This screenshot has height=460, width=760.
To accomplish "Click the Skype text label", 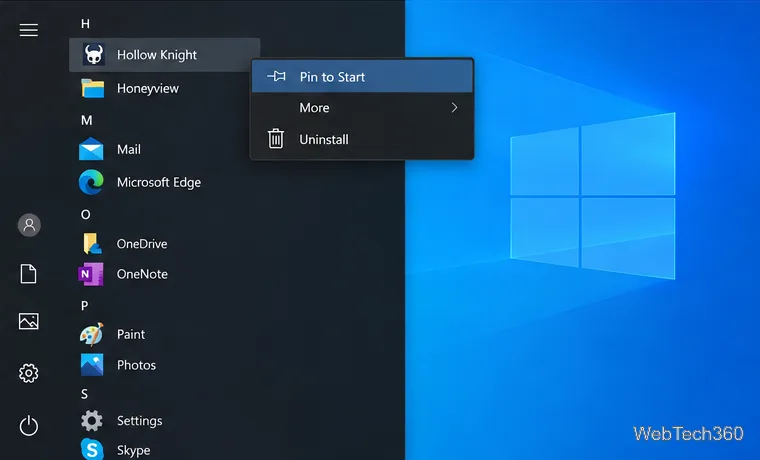I will tap(133, 450).
